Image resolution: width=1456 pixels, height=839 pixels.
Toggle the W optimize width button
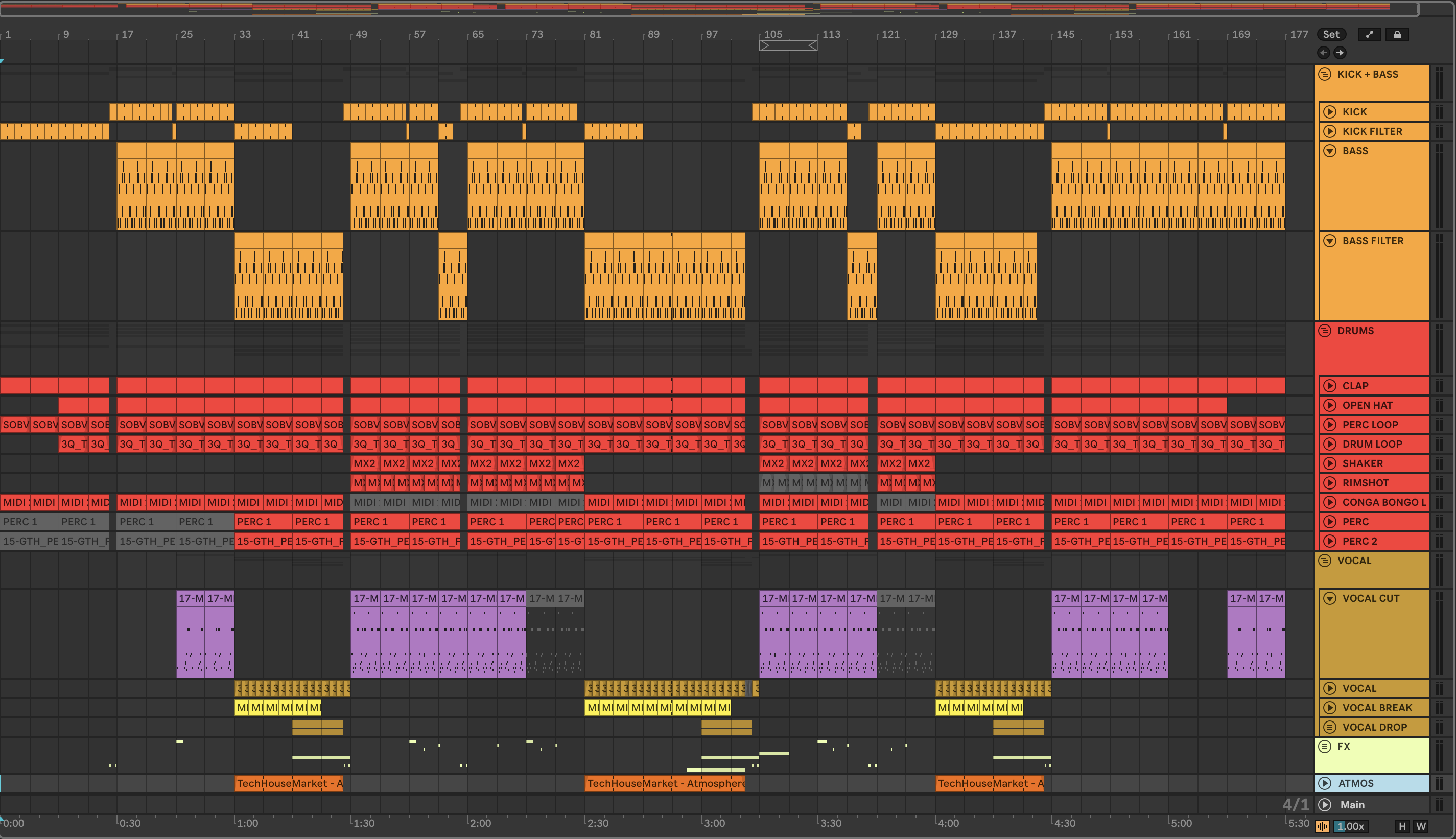coord(1421,826)
